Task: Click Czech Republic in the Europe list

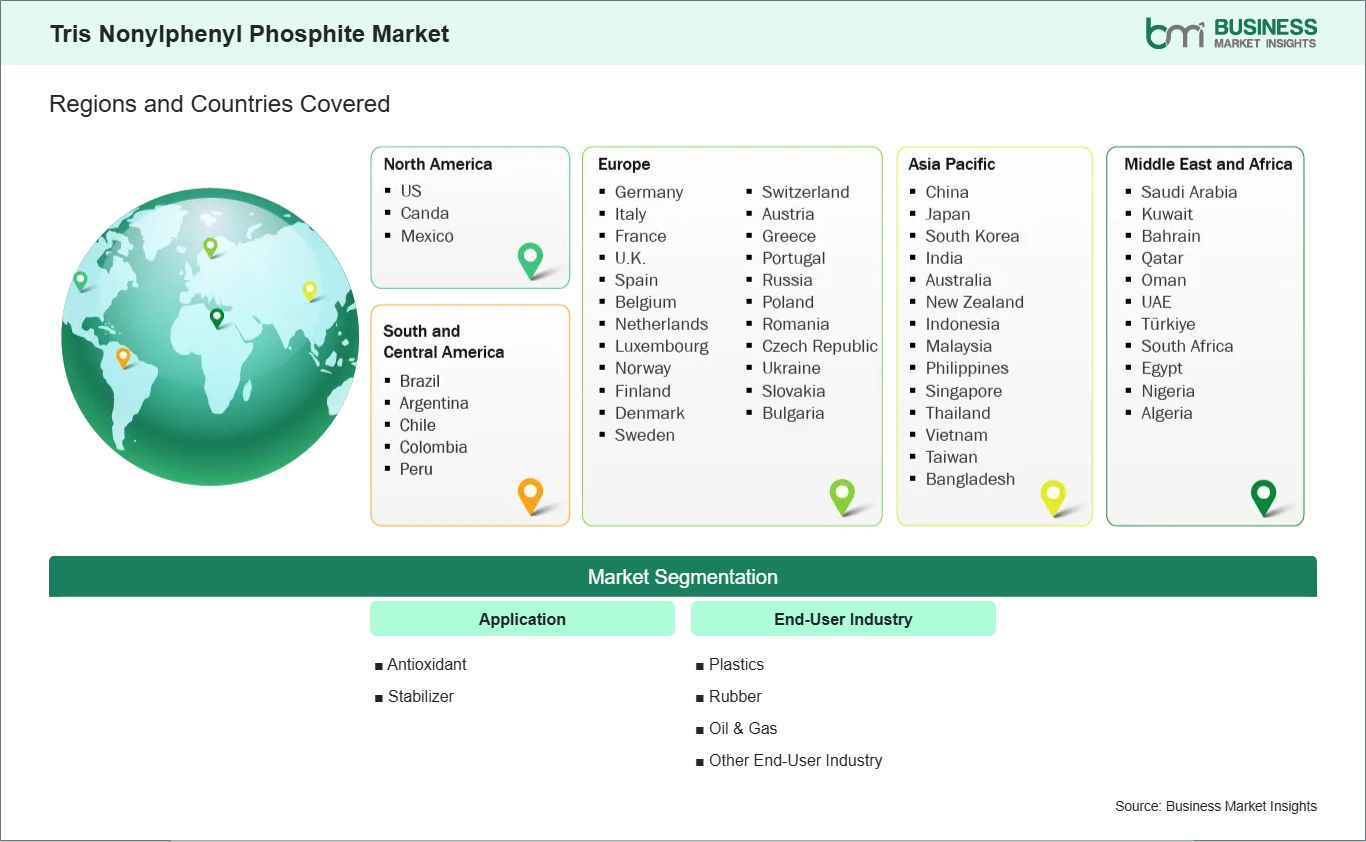Action: 820,346
